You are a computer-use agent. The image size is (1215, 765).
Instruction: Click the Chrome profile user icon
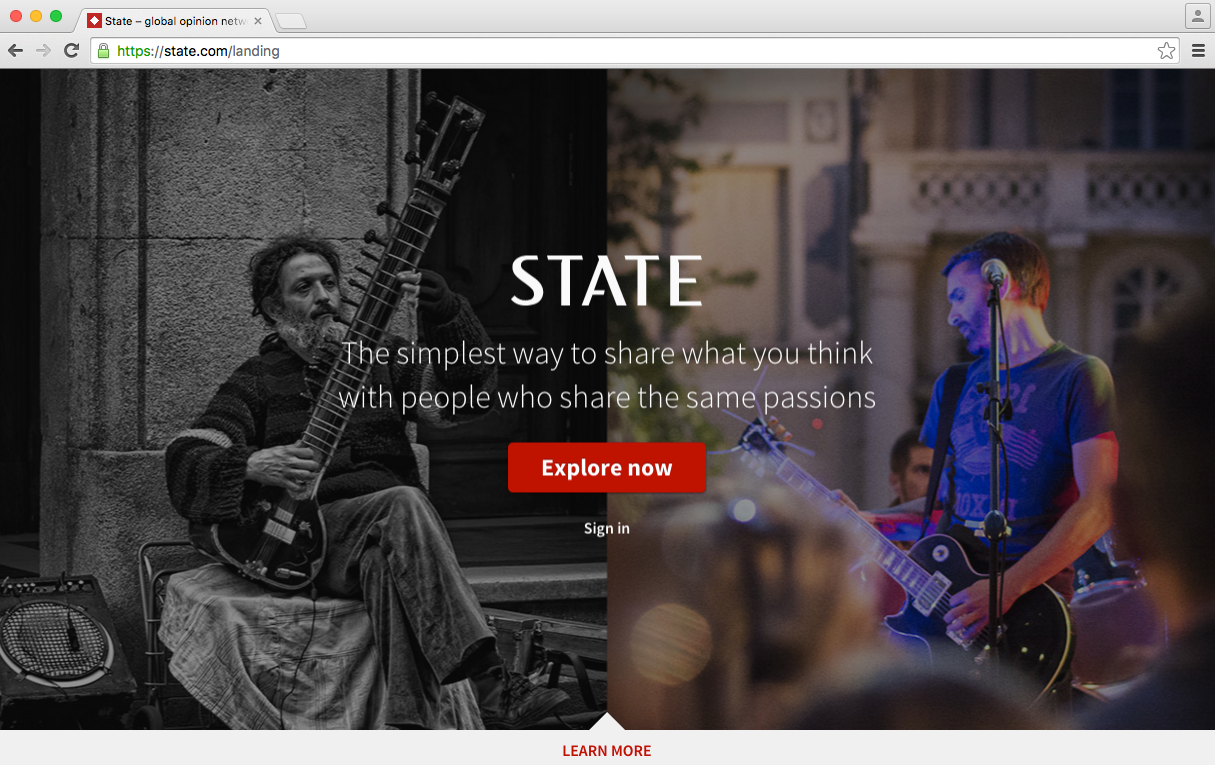(x=1197, y=16)
